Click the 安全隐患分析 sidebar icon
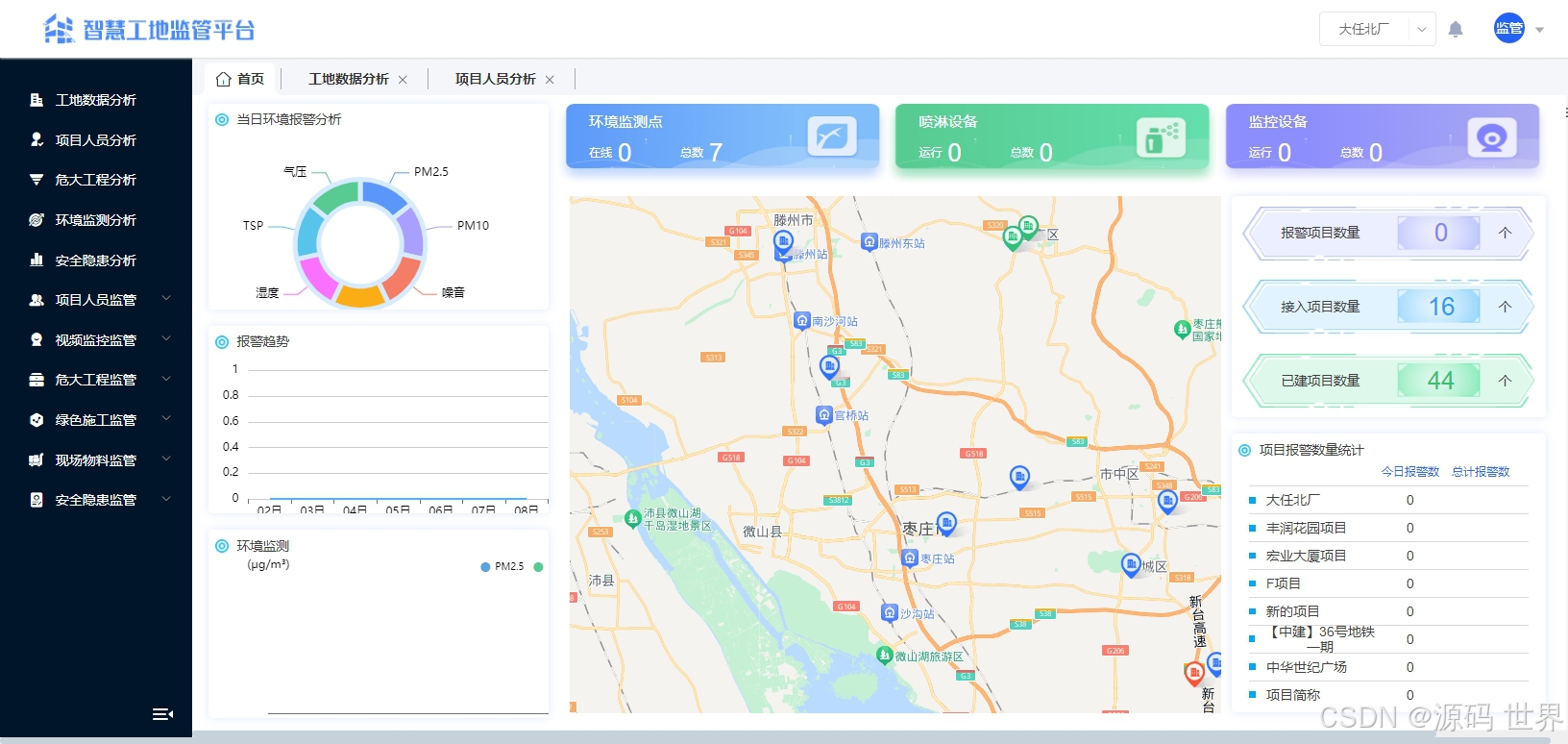Image resolution: width=1568 pixels, height=744 pixels. (37, 260)
